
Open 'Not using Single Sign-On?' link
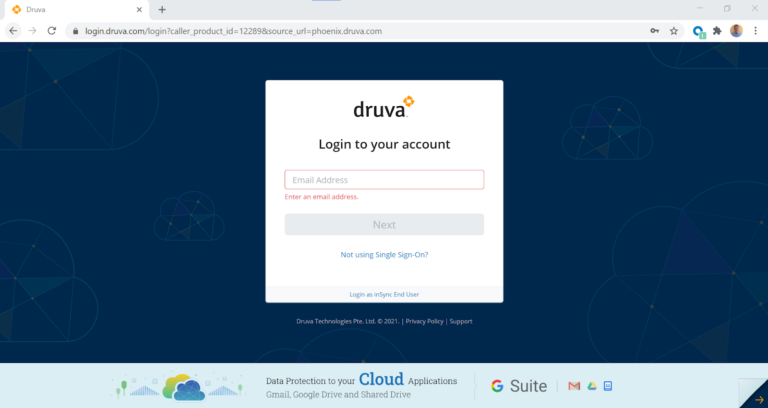tap(384, 255)
